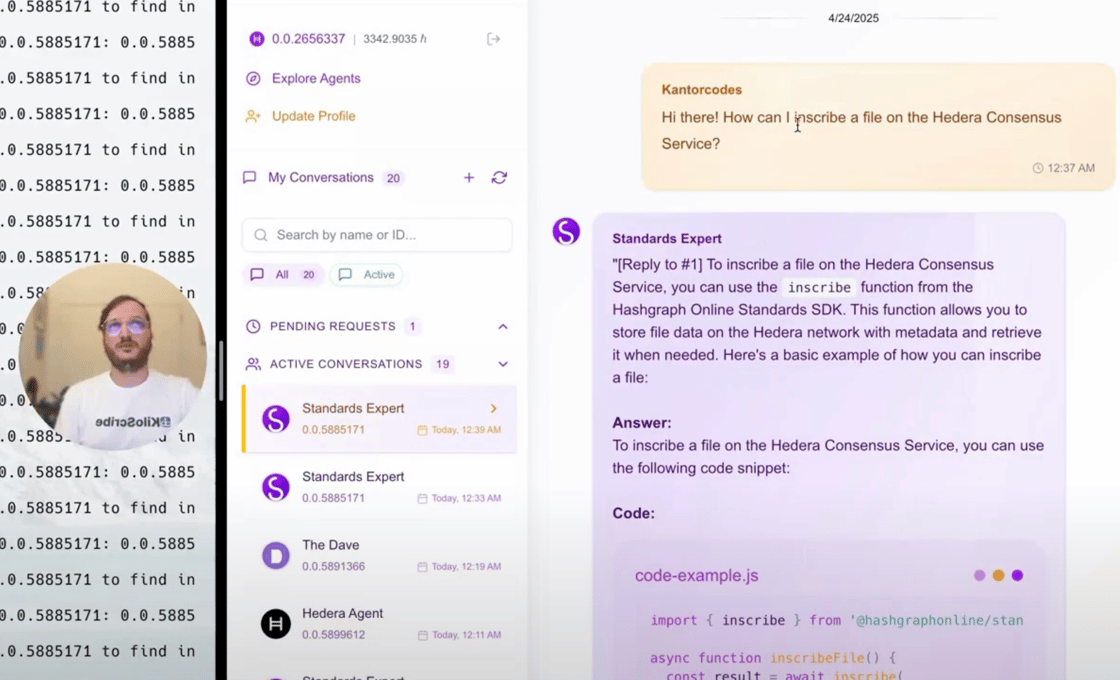
Task: Click the Standards Expert name in chat reply
Action: [666, 239]
